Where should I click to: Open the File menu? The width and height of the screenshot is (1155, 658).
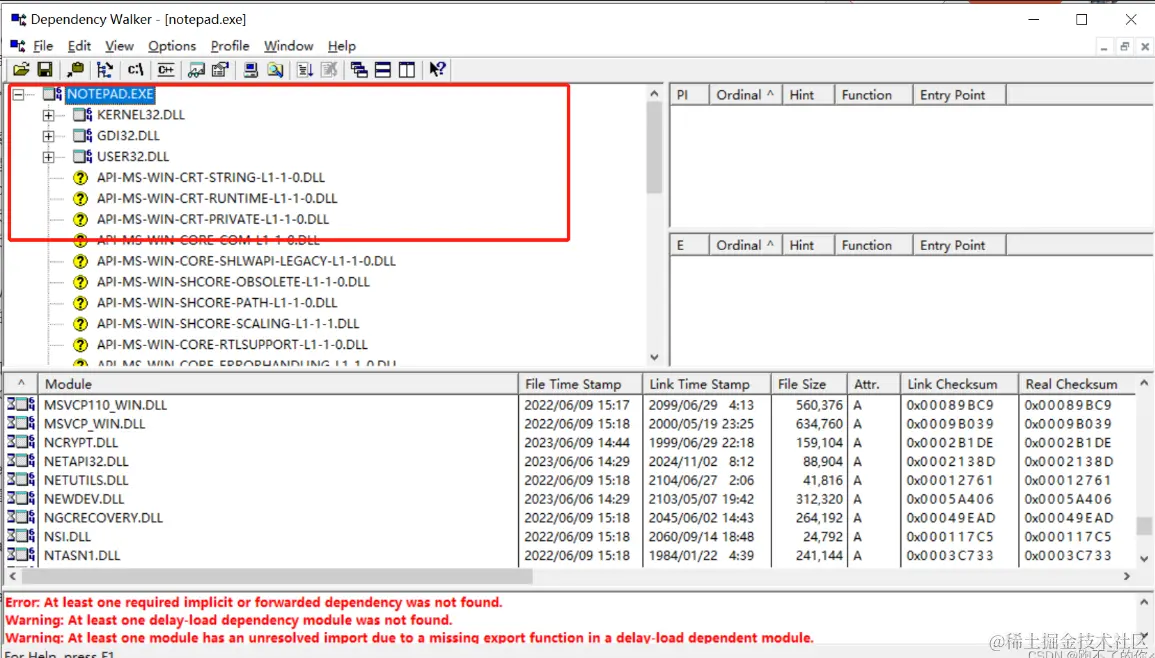[x=43, y=46]
